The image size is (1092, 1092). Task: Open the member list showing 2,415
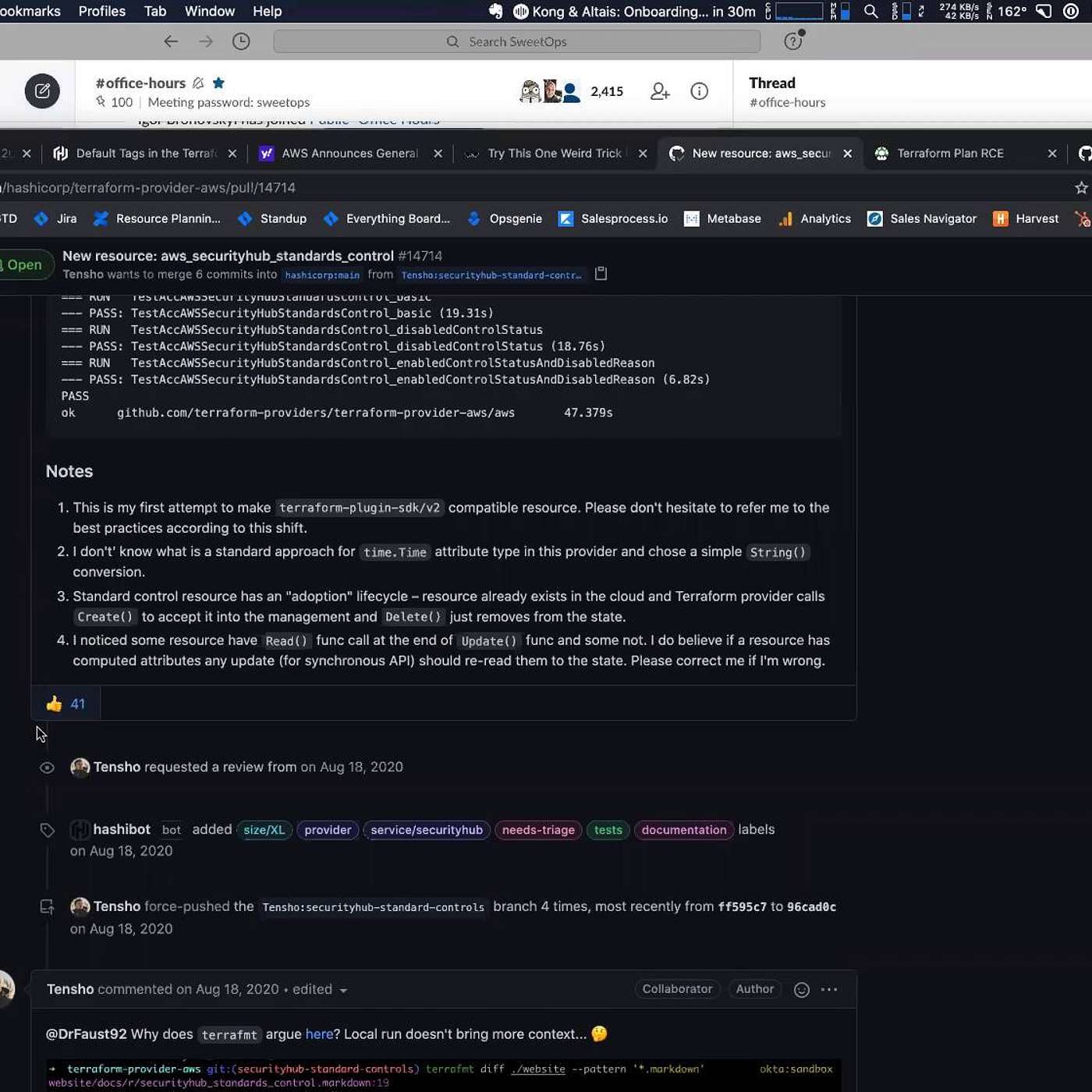pyautogui.click(x=572, y=91)
